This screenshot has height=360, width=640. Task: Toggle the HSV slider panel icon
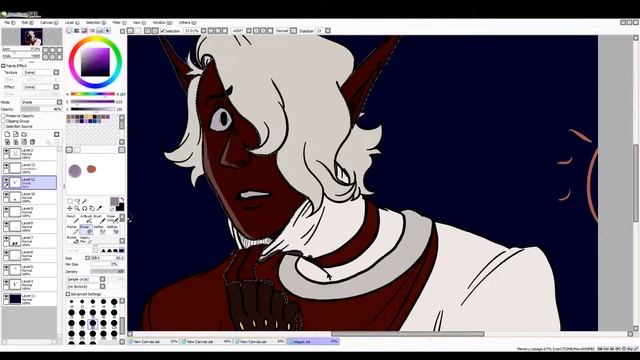[84, 31]
